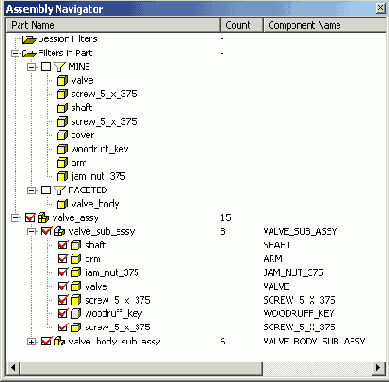Screen dimensions: 389x382
Task: Enable the FACETED filter checkbox
Action: (46, 190)
